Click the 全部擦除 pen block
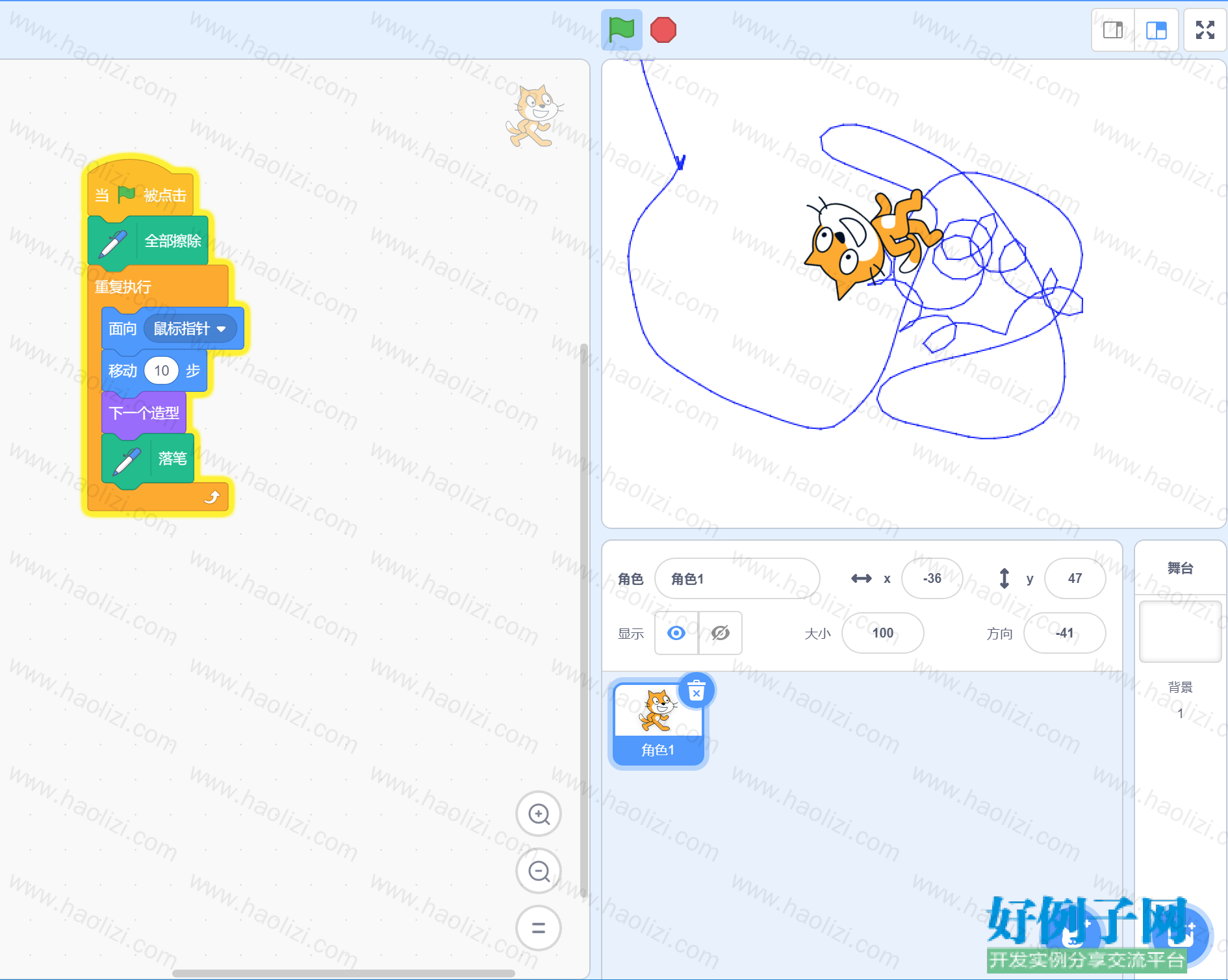 click(x=148, y=241)
